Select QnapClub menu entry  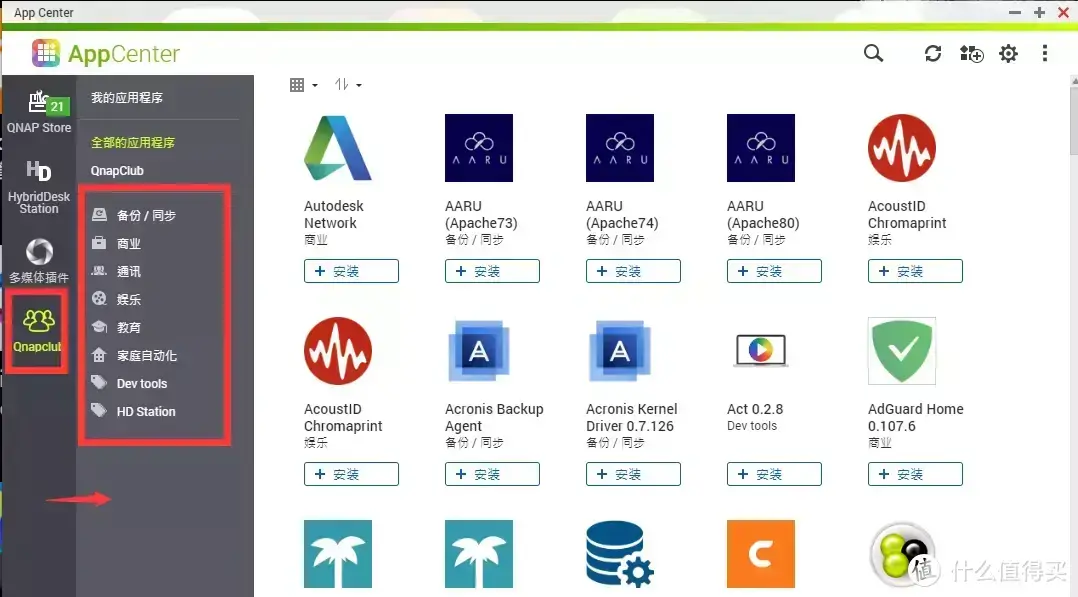point(117,171)
